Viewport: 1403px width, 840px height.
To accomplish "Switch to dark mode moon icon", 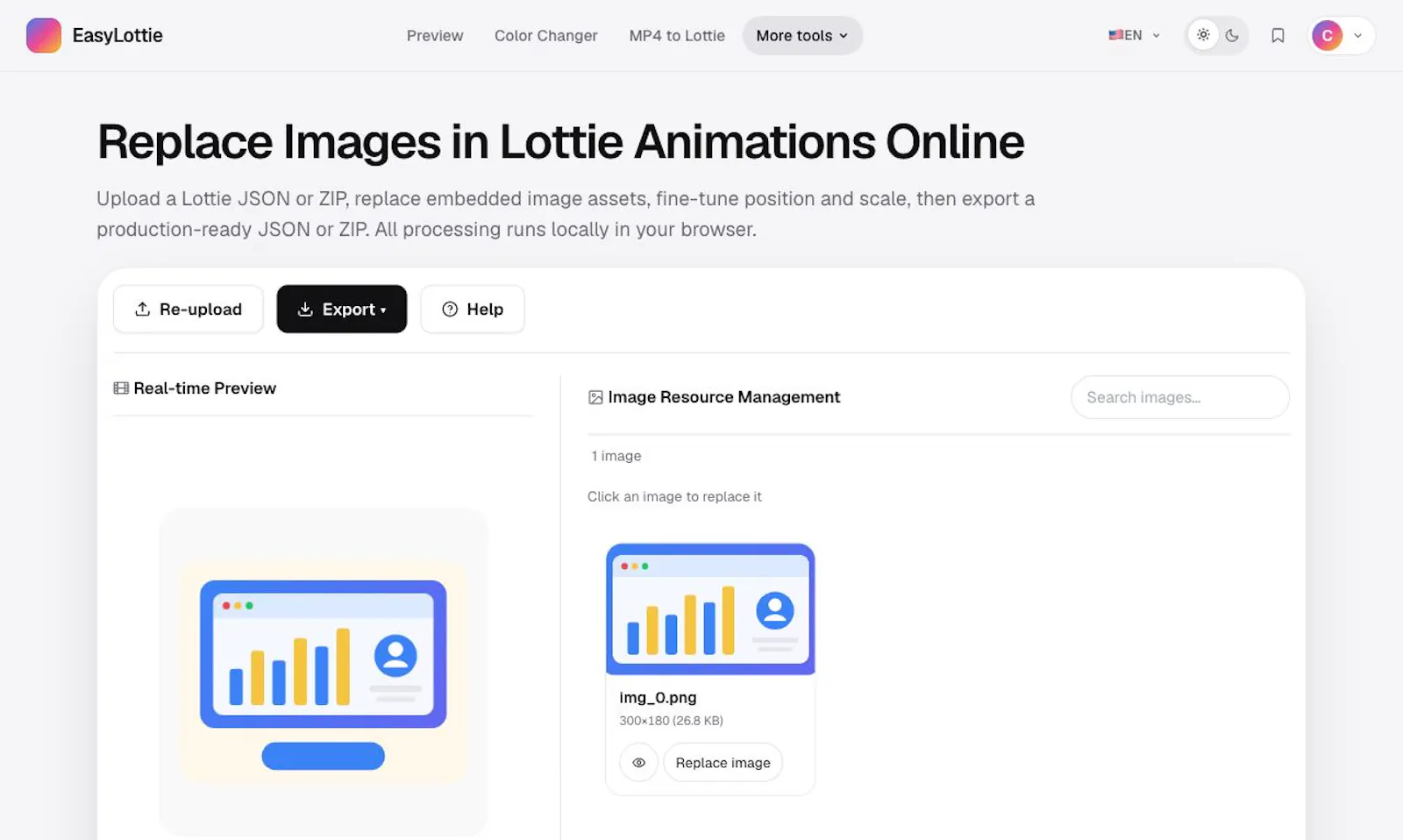I will pyautogui.click(x=1232, y=36).
